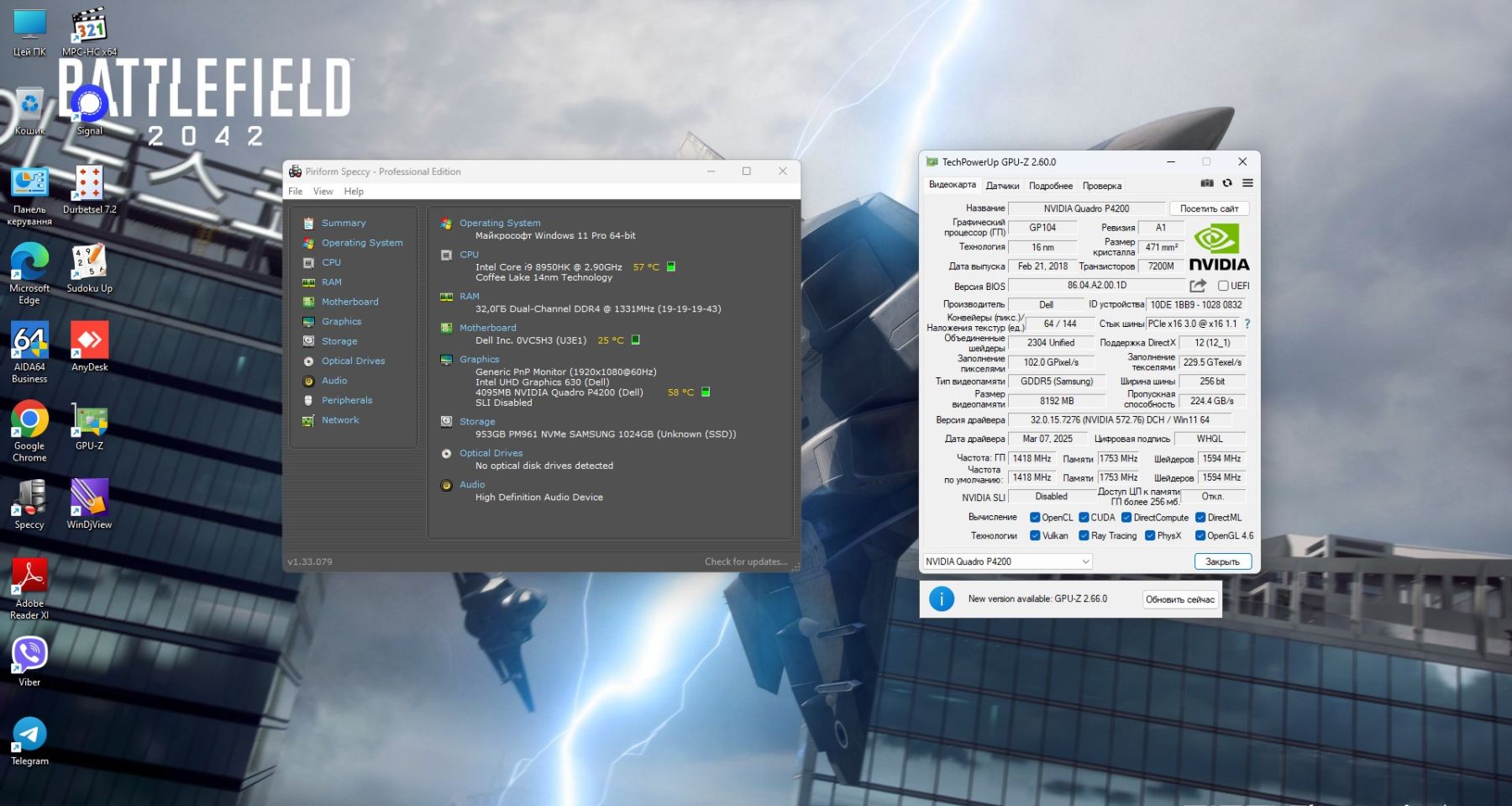Click the 8192 MB memory size field
This screenshot has width=1512, height=806.
click(1056, 401)
